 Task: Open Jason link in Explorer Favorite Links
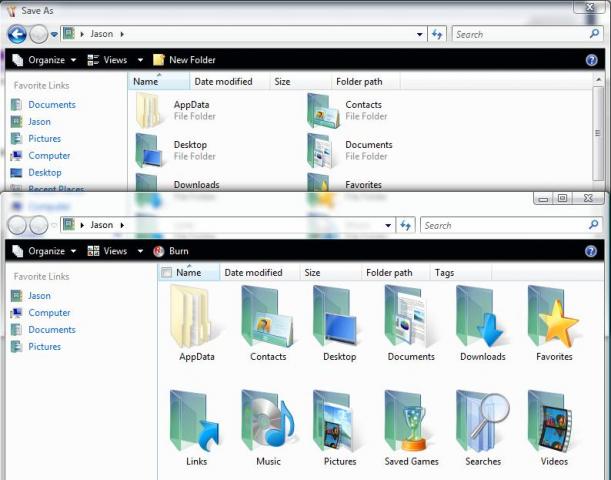pyautogui.click(x=31, y=296)
